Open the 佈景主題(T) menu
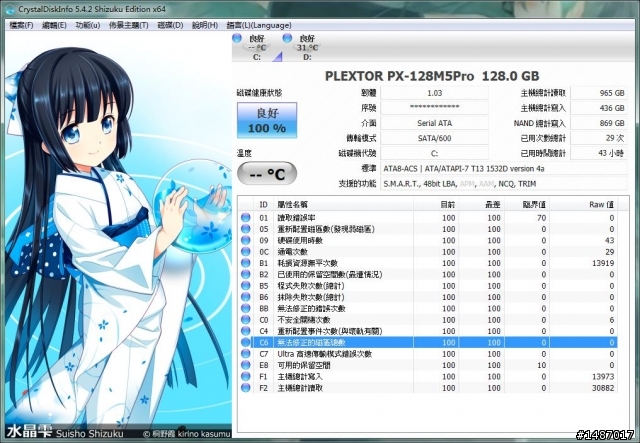The height and width of the screenshot is (443, 640). pyautogui.click(x=129, y=25)
